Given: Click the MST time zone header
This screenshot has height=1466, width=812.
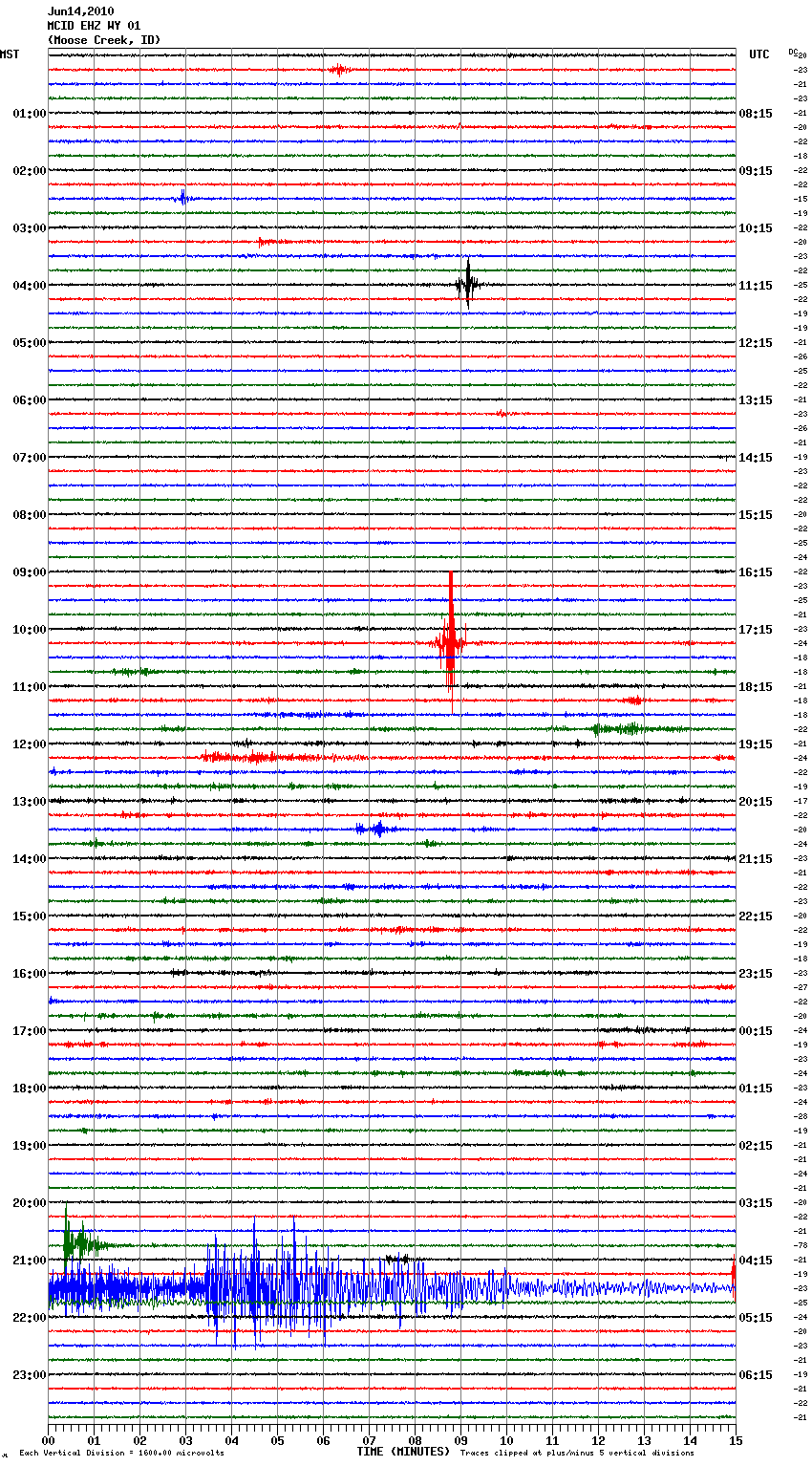Looking at the screenshot, I should (x=10, y=54).
